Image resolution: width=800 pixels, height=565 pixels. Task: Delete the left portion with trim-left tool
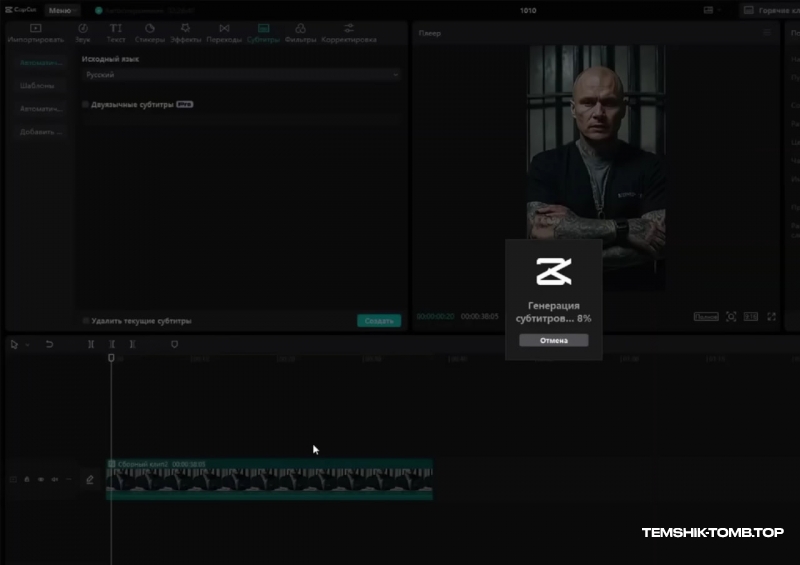[x=112, y=345]
